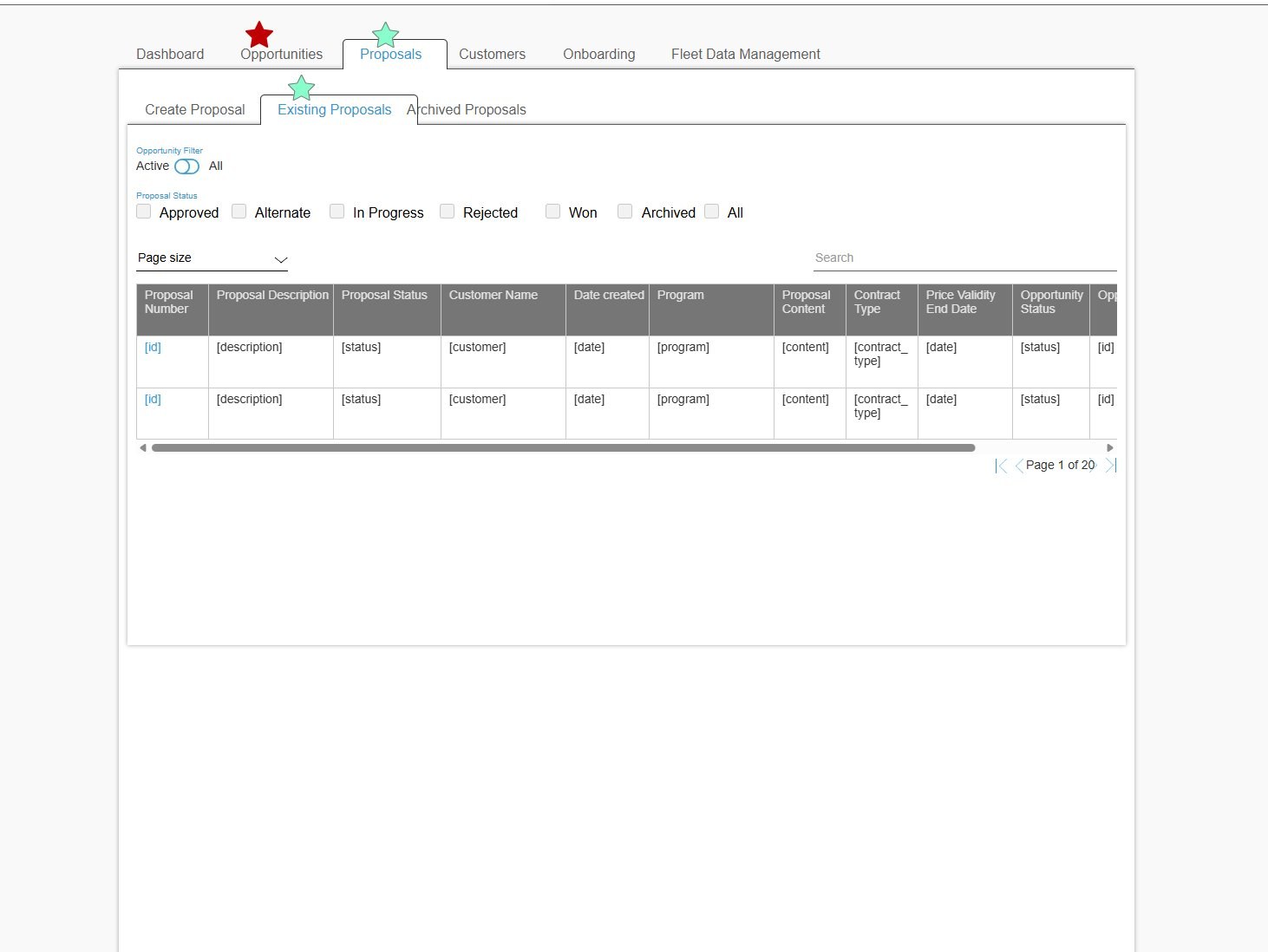Select the Won status checkbox
Image resolution: width=1268 pixels, height=952 pixels.
pos(553,212)
